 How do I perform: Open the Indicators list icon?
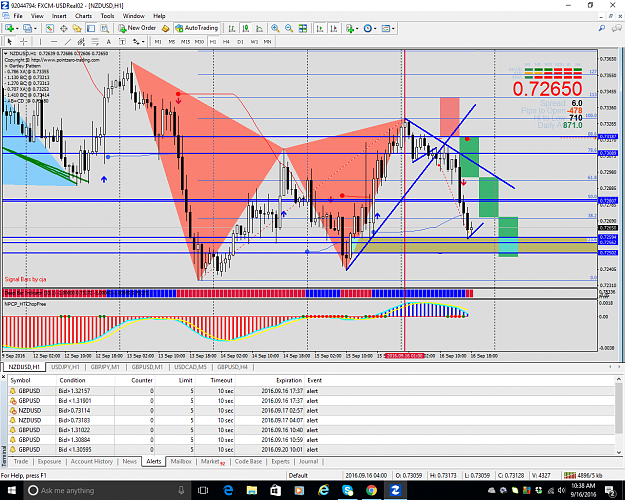(350, 28)
